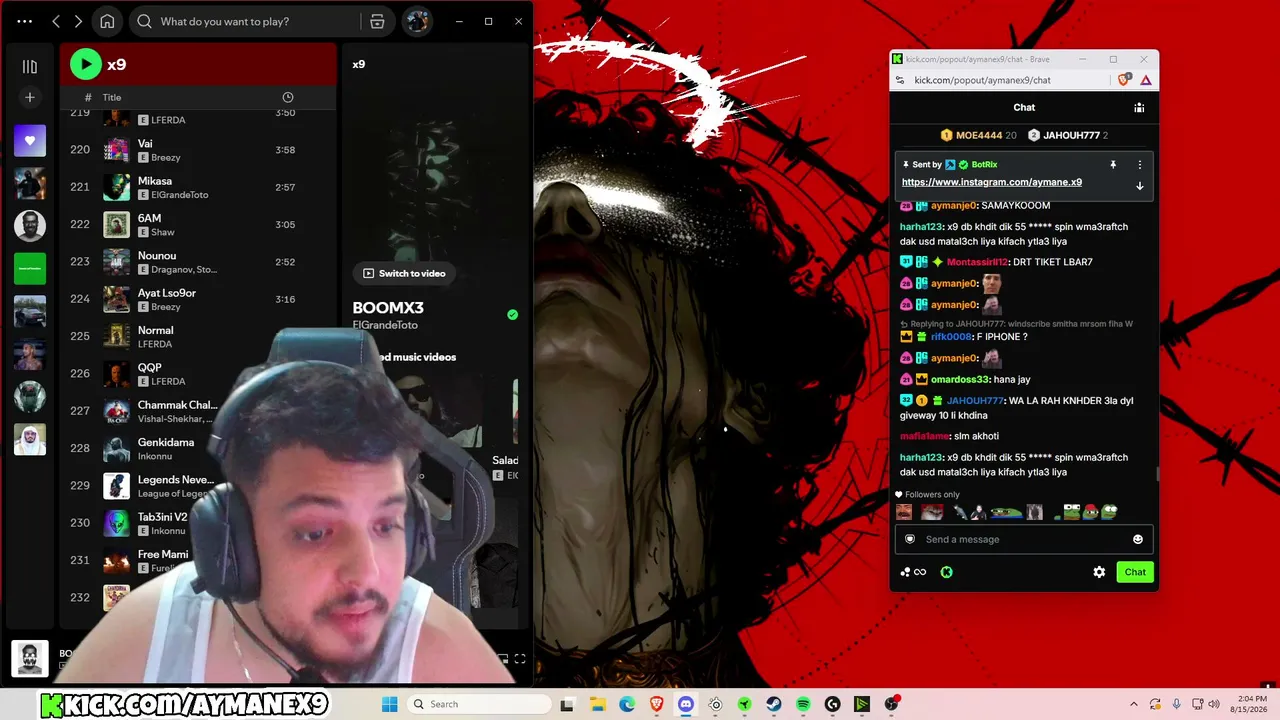Open the Spotify three-dot main menu

pos(25,21)
